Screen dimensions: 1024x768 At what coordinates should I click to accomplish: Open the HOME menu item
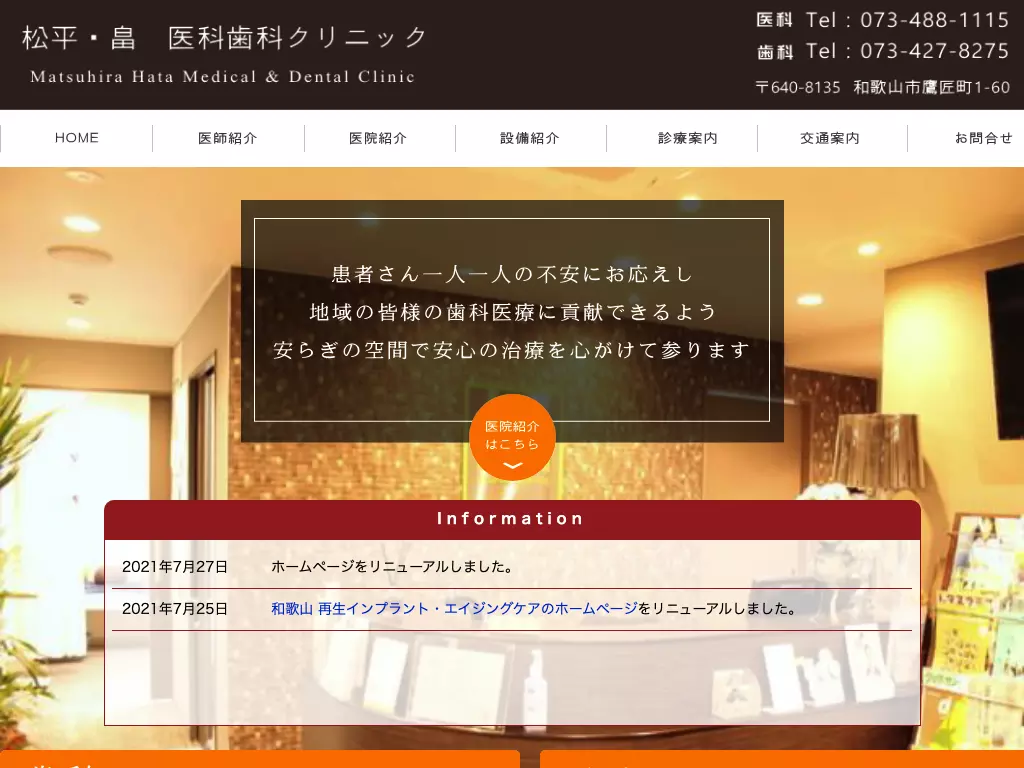76,138
